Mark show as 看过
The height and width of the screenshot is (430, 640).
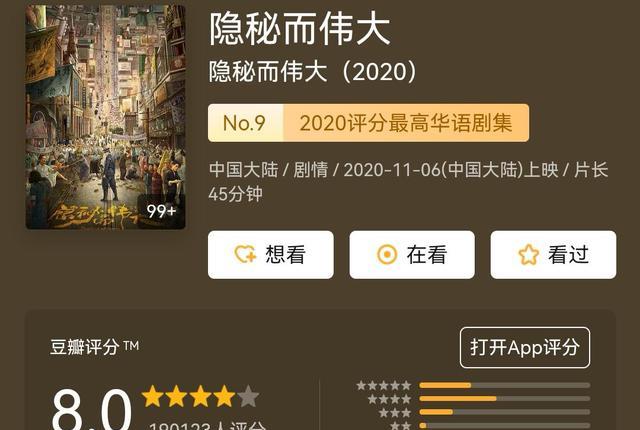(553, 255)
